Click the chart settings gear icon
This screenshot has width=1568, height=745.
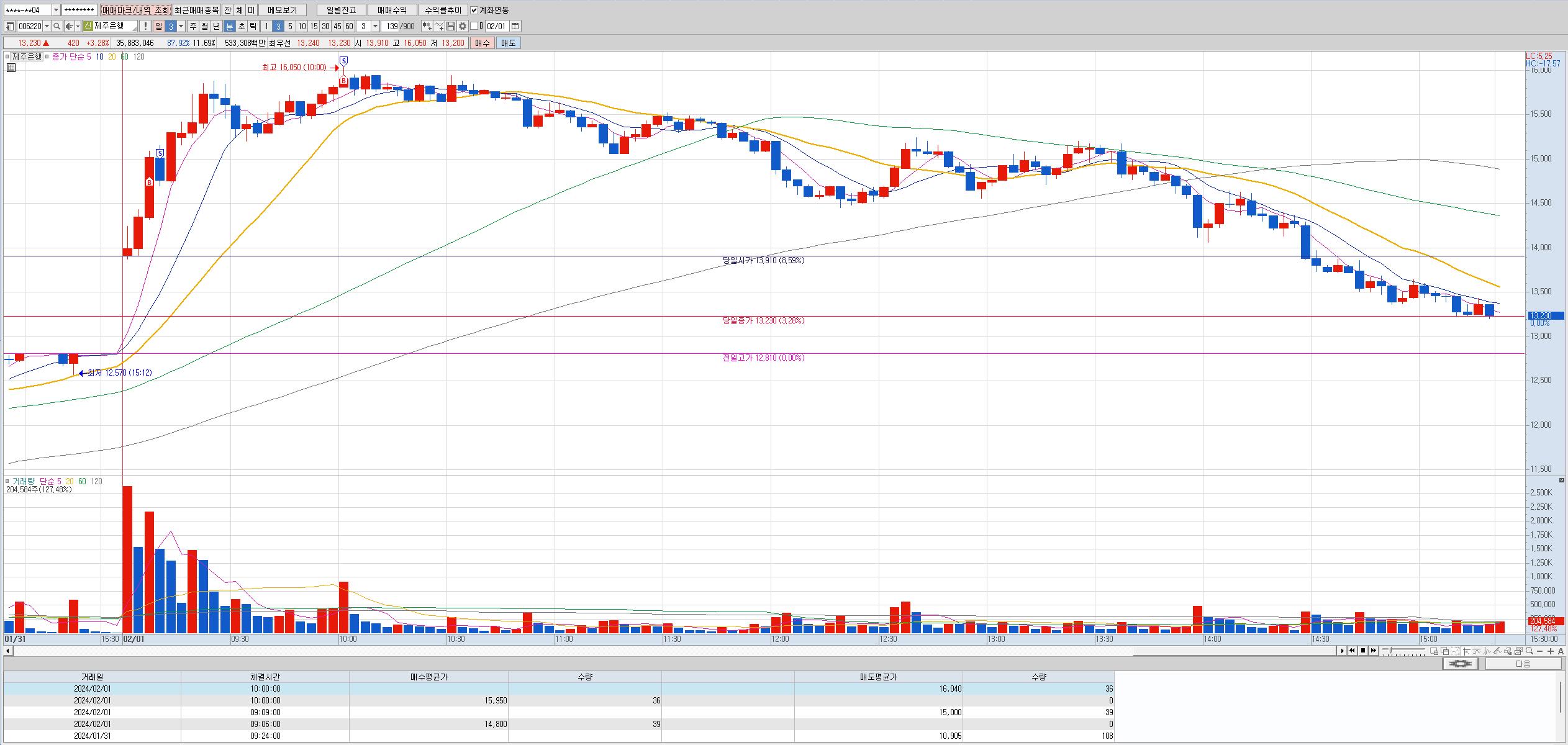pyautogui.click(x=463, y=26)
